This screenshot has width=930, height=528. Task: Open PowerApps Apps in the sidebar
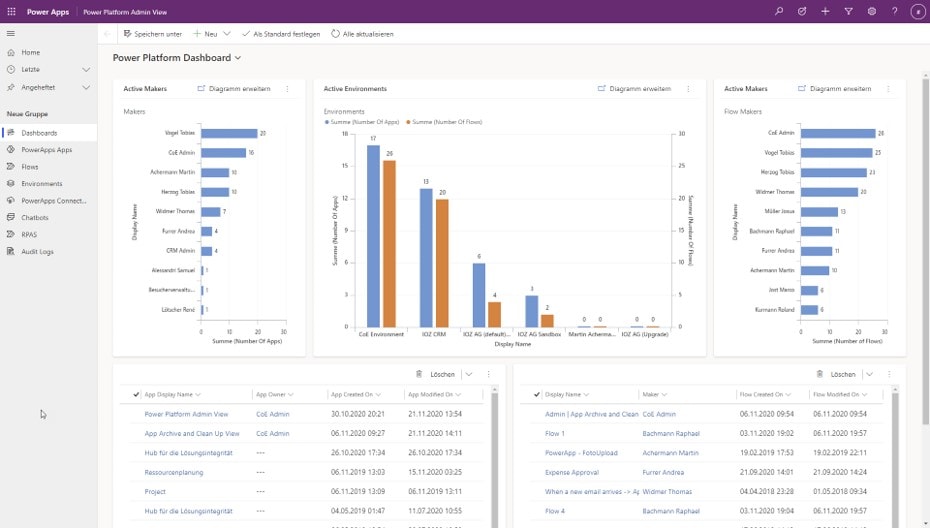(x=49, y=150)
